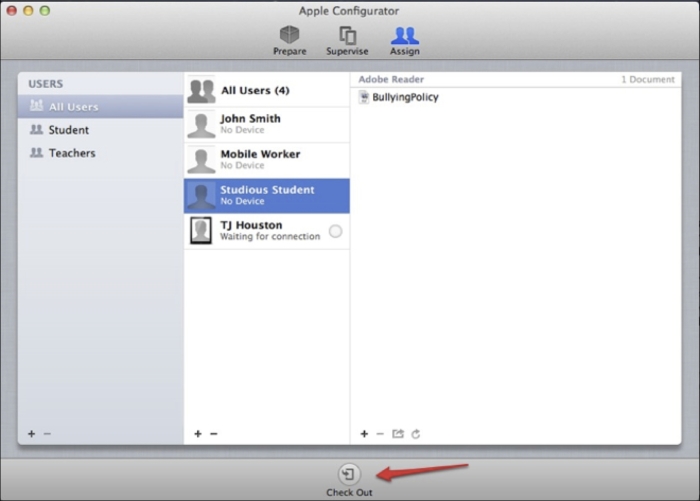Click the refresh documents icon
Screen dimensions: 700x501
click(x=416, y=434)
